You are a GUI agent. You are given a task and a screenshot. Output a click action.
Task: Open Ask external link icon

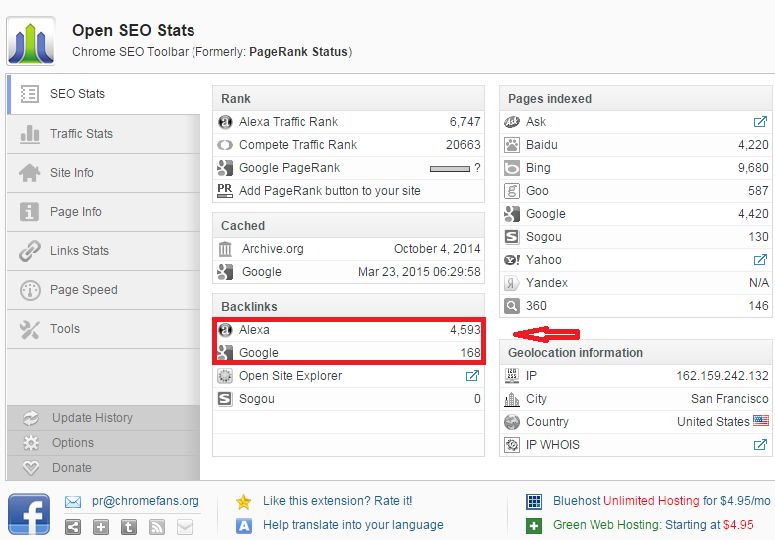[760, 122]
